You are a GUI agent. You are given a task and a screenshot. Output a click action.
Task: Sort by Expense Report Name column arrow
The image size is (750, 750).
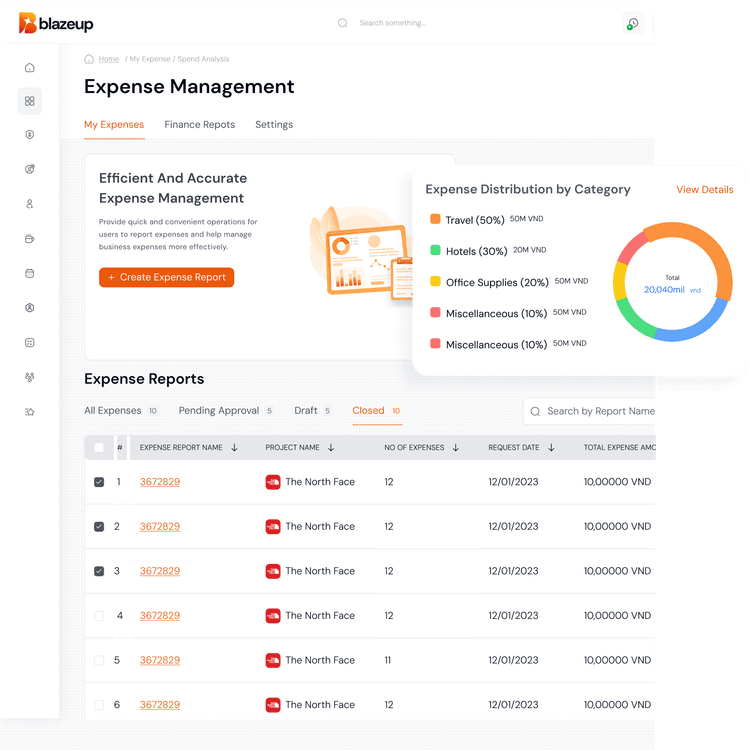pos(235,448)
